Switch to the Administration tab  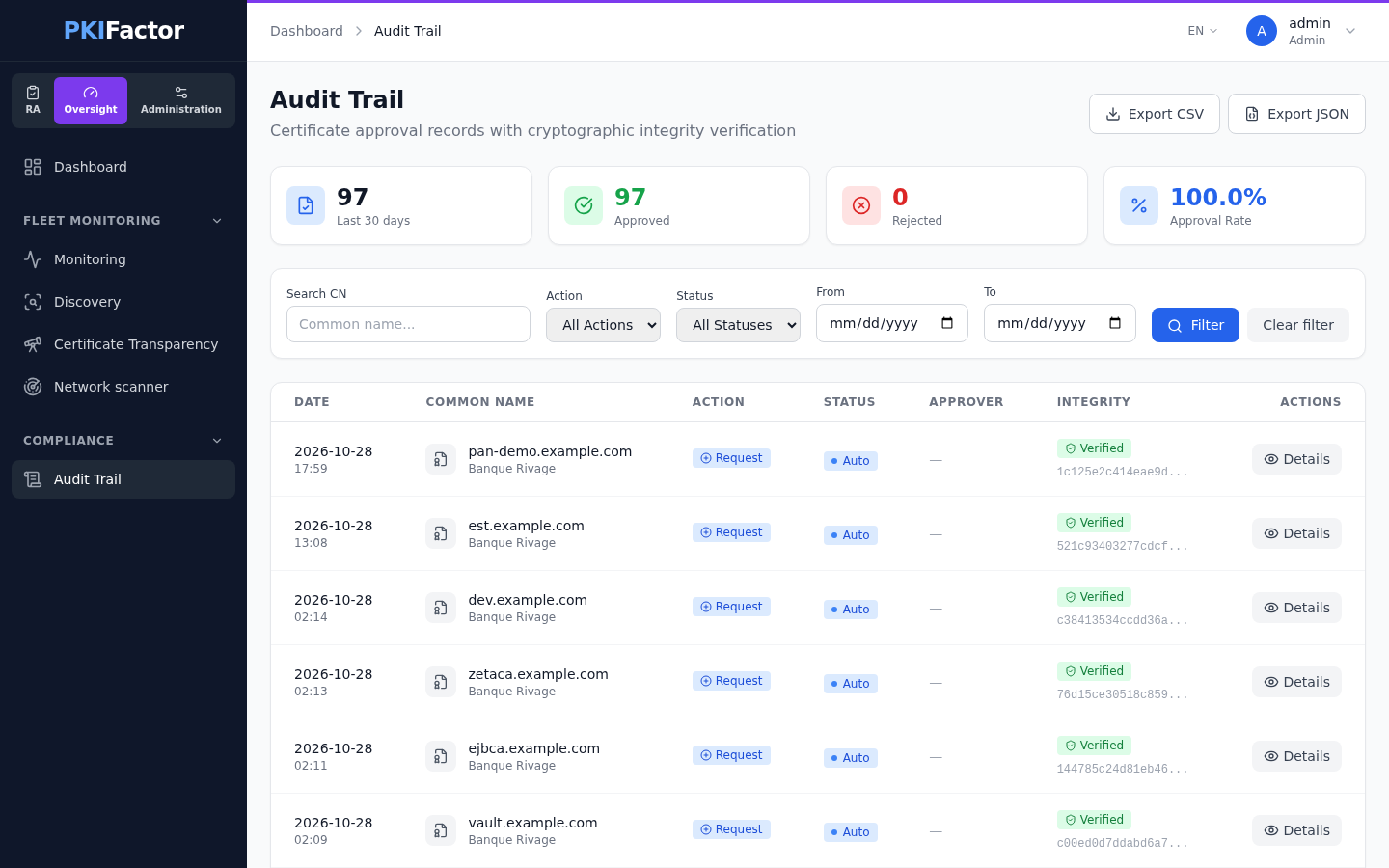pos(181,100)
